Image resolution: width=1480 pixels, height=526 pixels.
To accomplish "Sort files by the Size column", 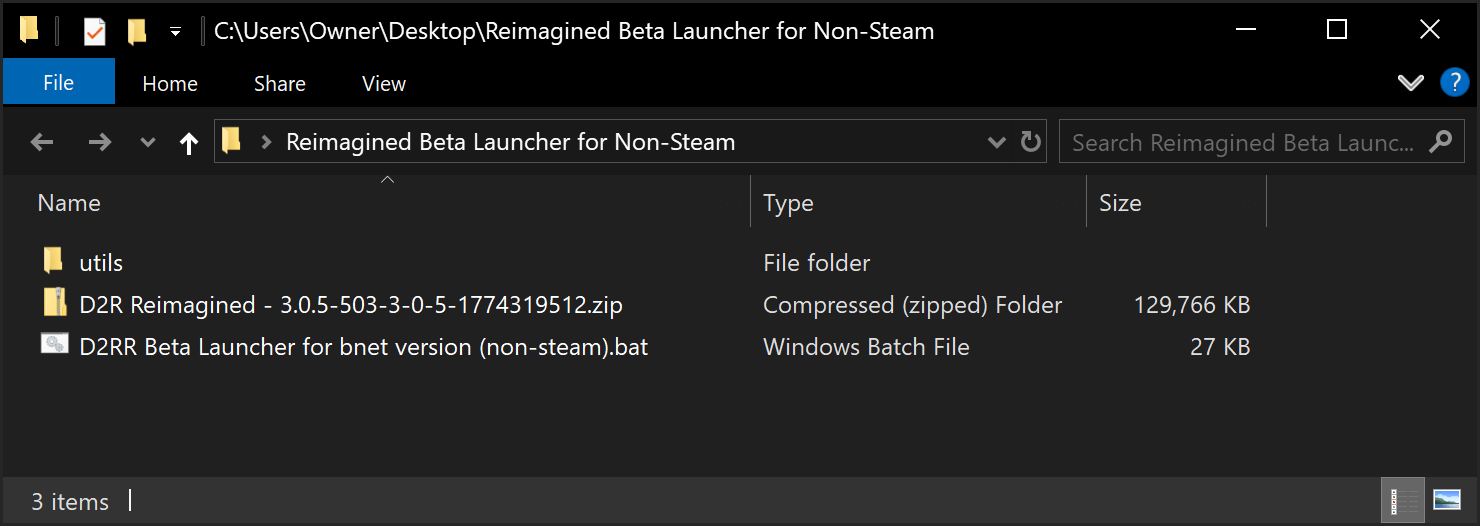I will tap(1120, 203).
